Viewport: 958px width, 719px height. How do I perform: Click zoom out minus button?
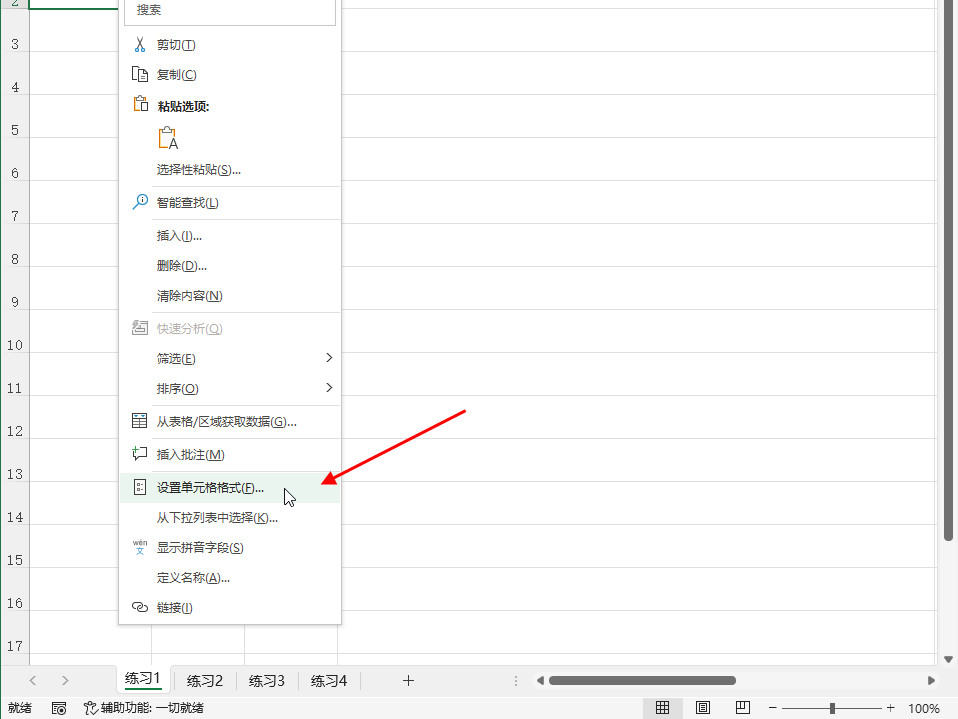click(772, 708)
